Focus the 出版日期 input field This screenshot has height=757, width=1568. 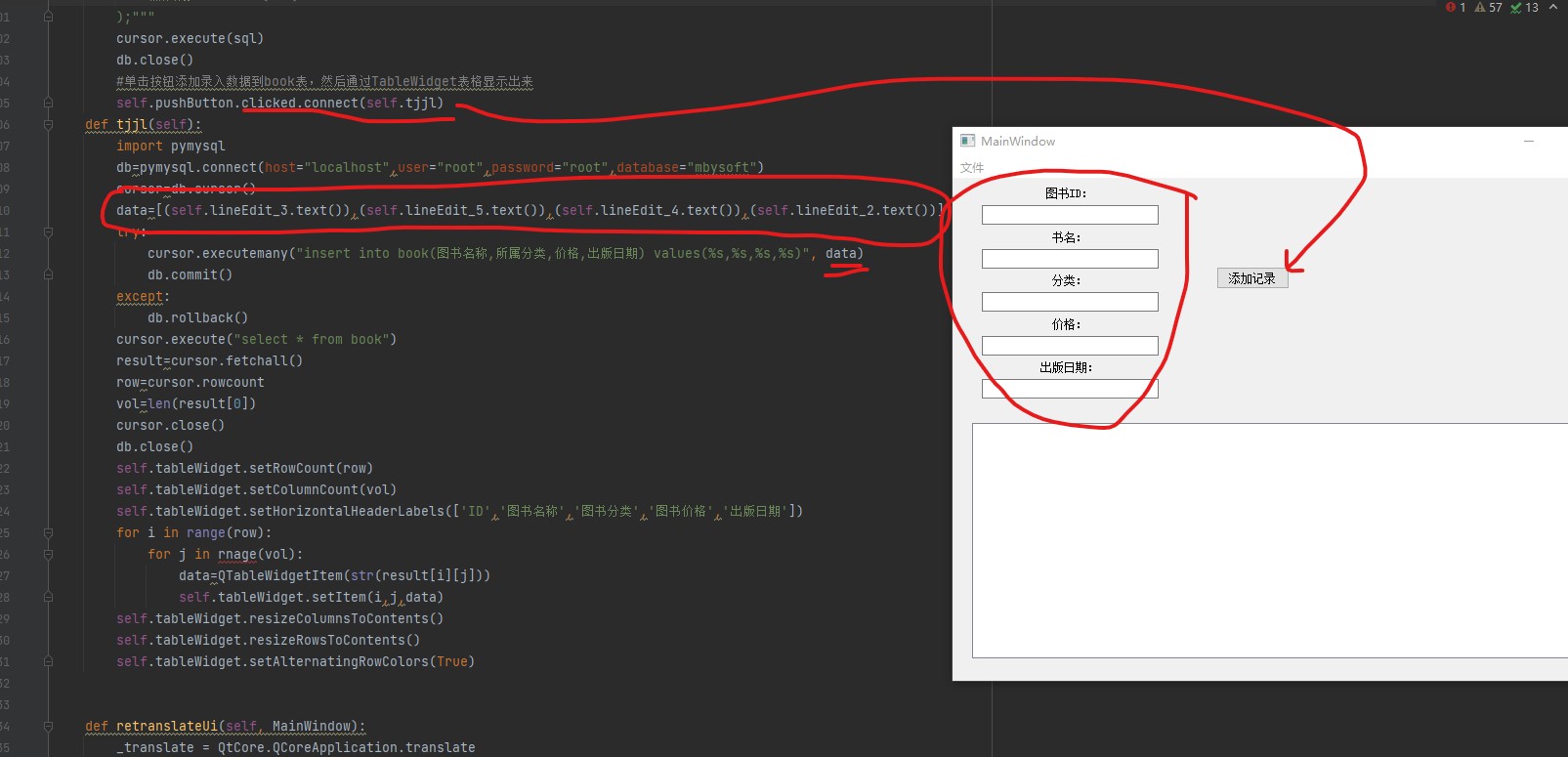click(1070, 389)
